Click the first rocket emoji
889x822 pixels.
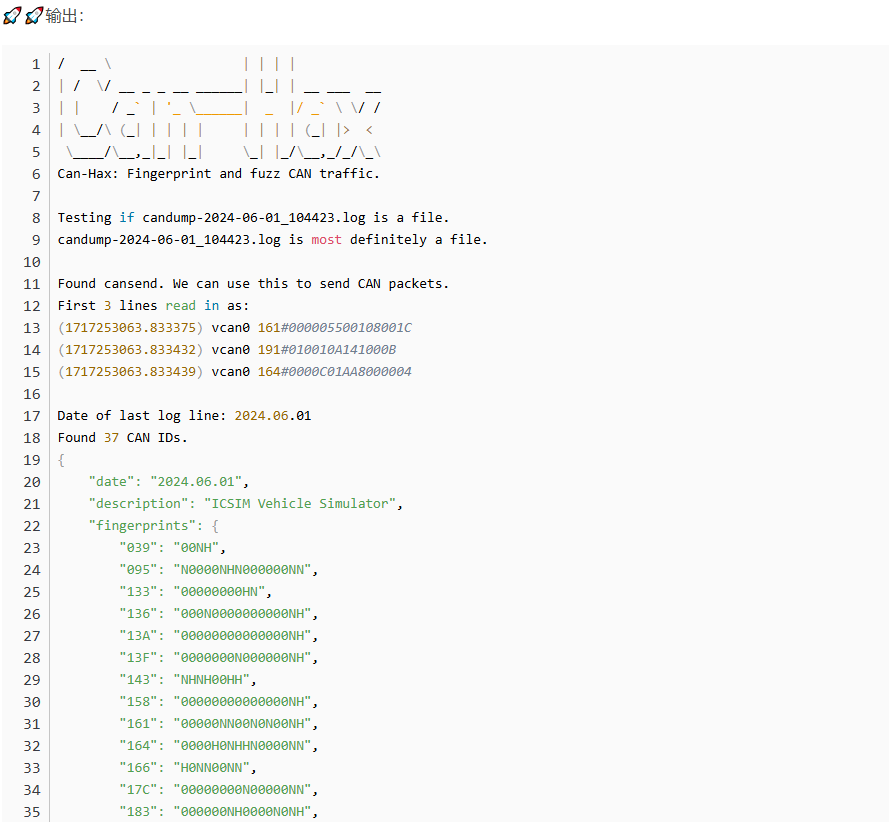[x=12, y=16]
